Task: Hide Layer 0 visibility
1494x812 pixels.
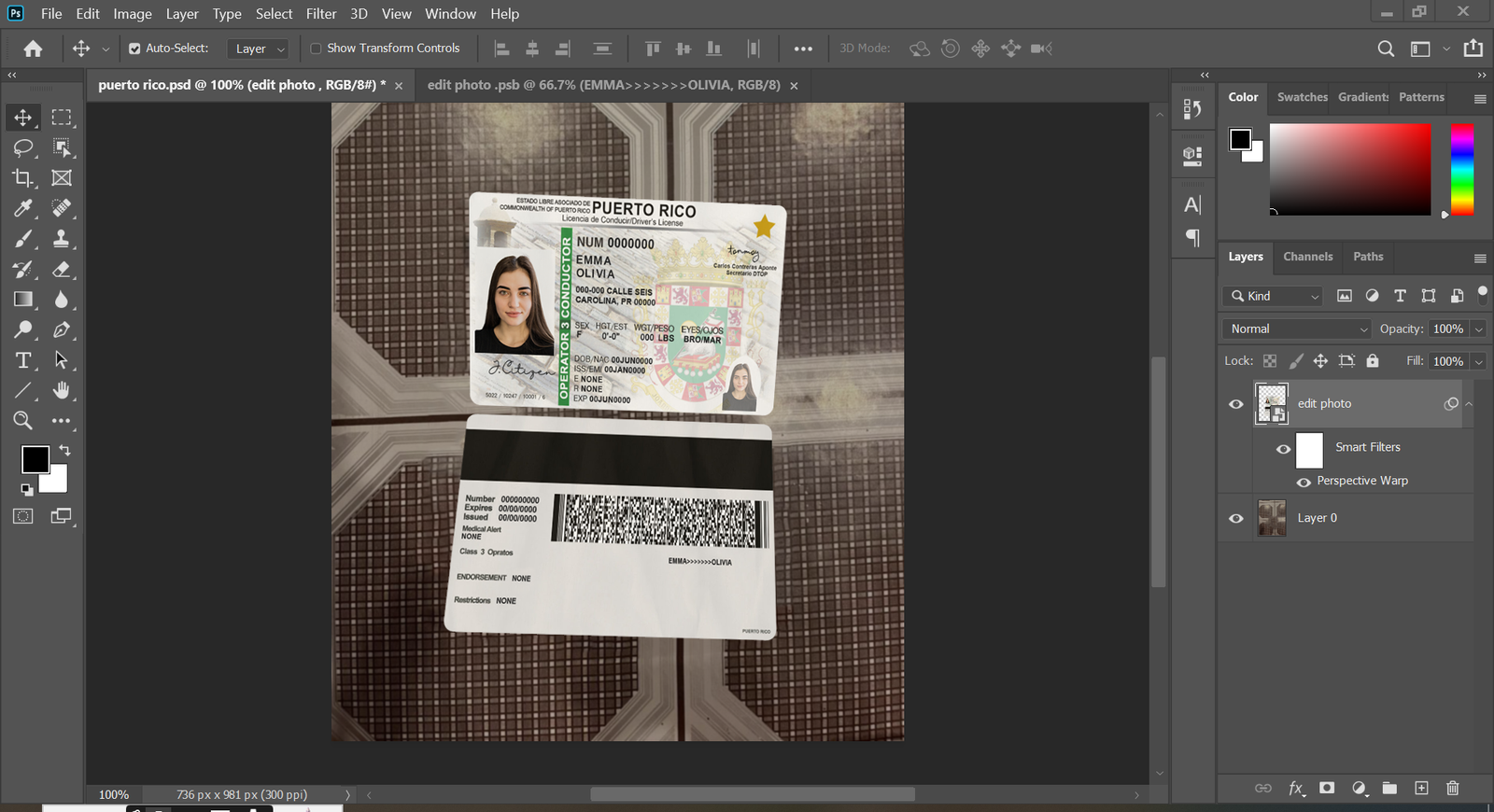Action: [x=1236, y=519]
